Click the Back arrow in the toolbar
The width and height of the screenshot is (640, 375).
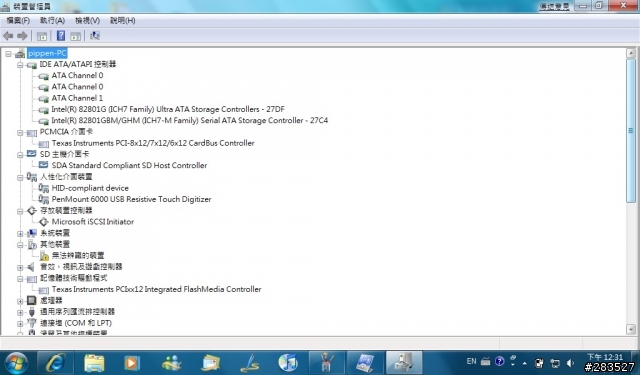click(8, 36)
